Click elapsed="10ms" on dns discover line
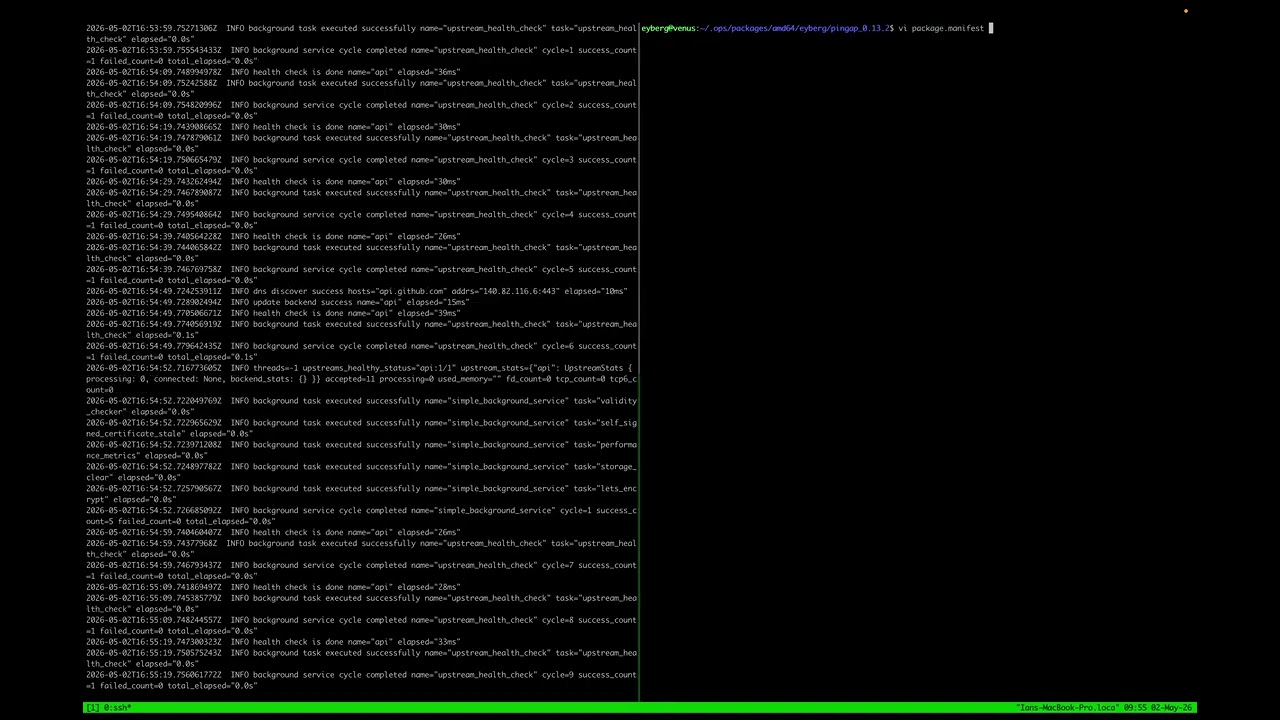This screenshot has width=1280, height=720. pos(595,291)
